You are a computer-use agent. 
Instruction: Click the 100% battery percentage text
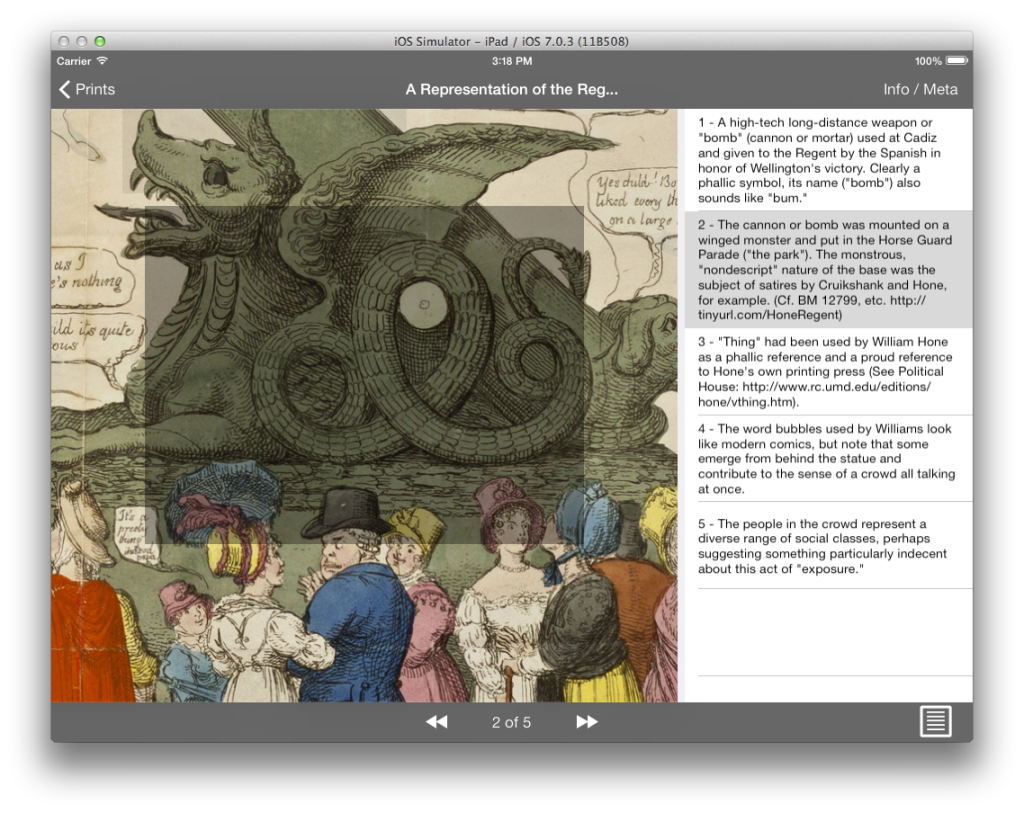click(928, 61)
